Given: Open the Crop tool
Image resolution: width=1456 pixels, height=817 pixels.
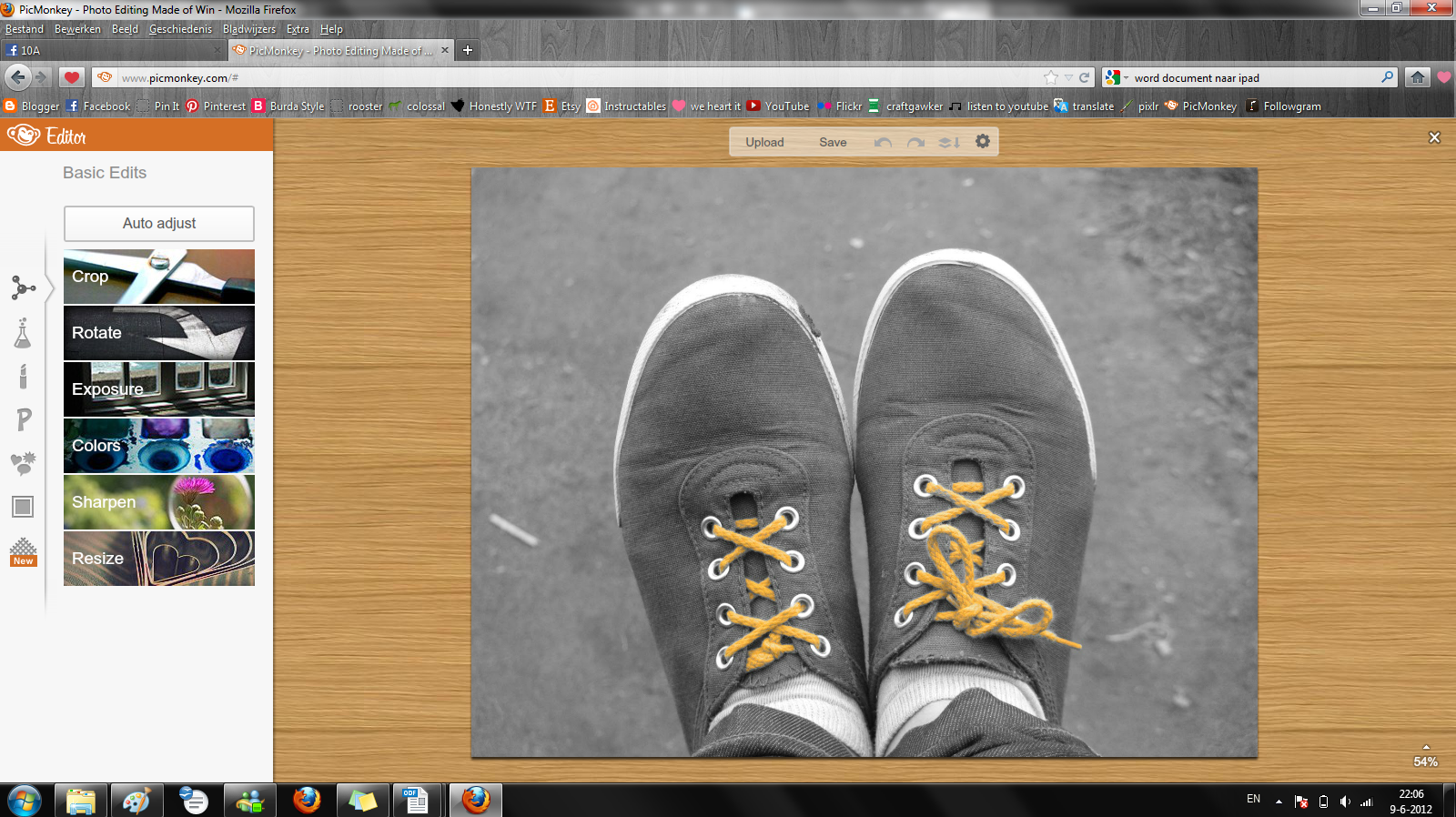Looking at the screenshot, I should (159, 277).
